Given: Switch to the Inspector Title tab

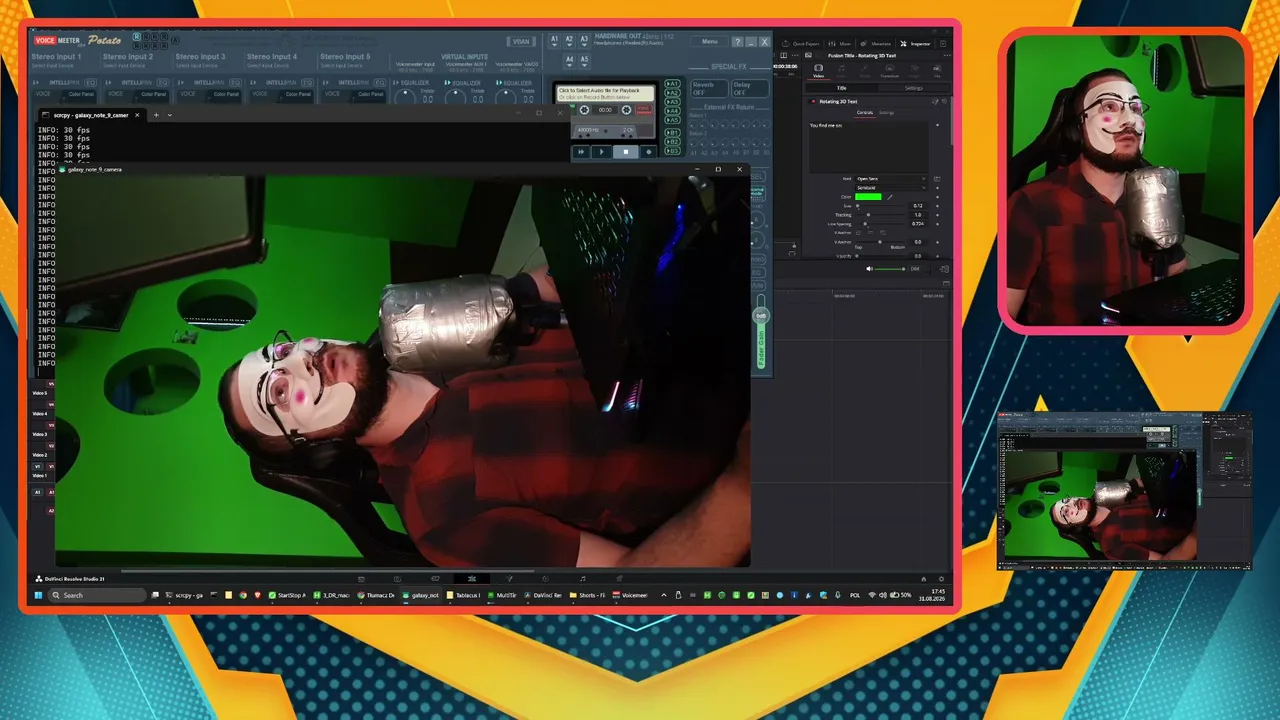Looking at the screenshot, I should click(841, 88).
